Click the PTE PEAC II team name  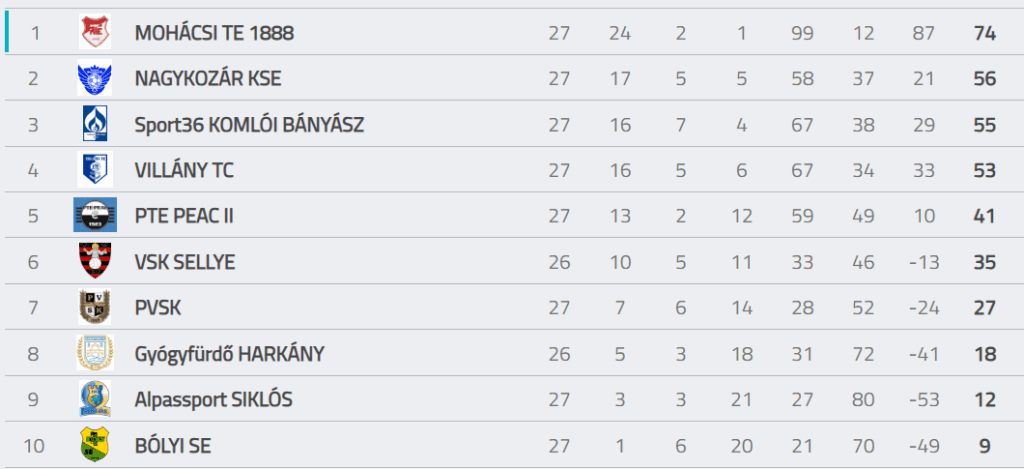tap(184, 216)
